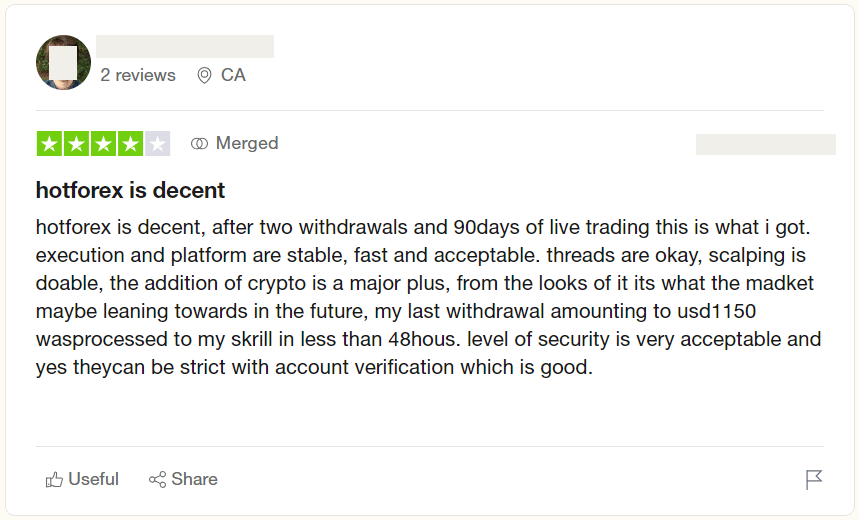
Task: Open the "hotforex is decent" review title
Action: (131, 190)
